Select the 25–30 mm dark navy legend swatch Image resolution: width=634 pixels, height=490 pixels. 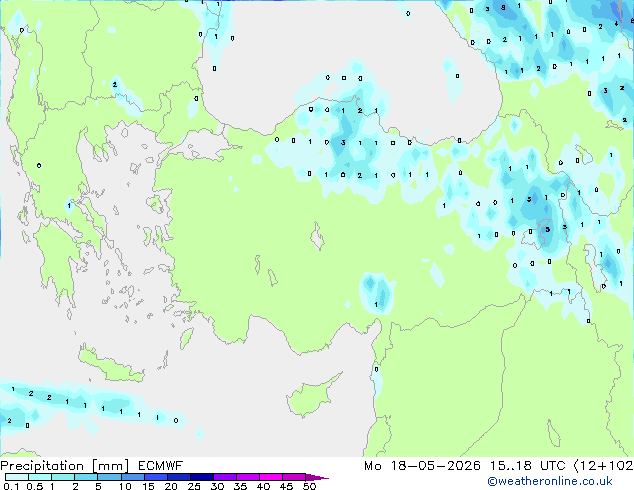pyautogui.click(x=202, y=477)
